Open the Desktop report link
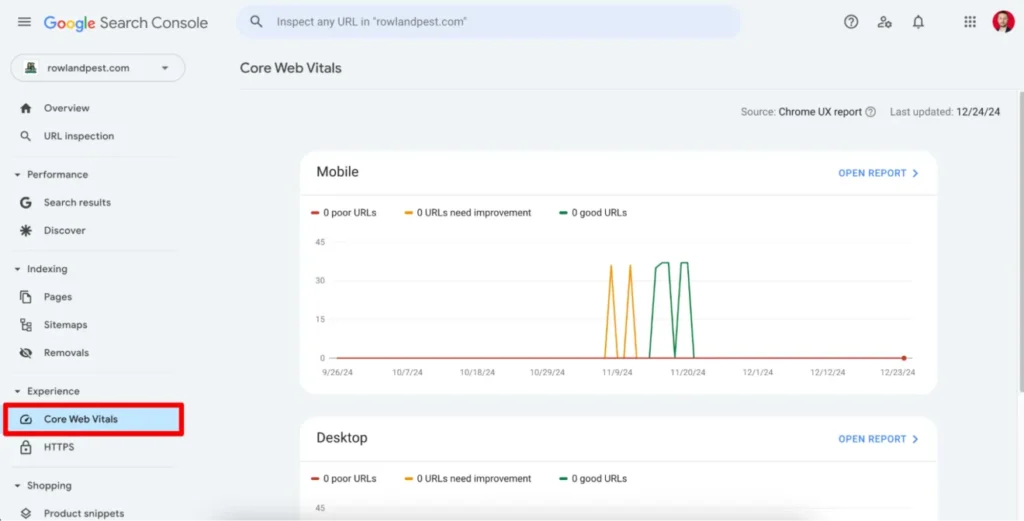 [x=877, y=439]
